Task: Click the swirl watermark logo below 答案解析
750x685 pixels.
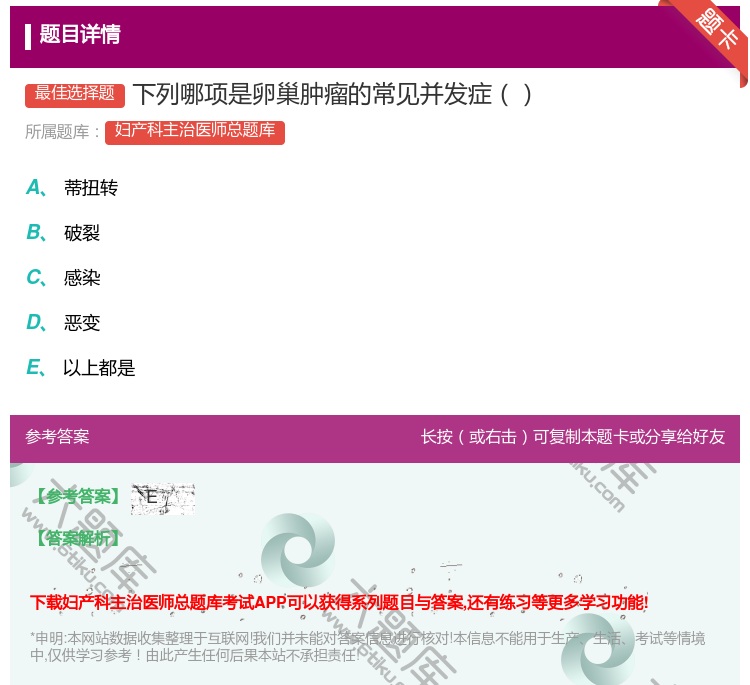Action: [x=297, y=551]
